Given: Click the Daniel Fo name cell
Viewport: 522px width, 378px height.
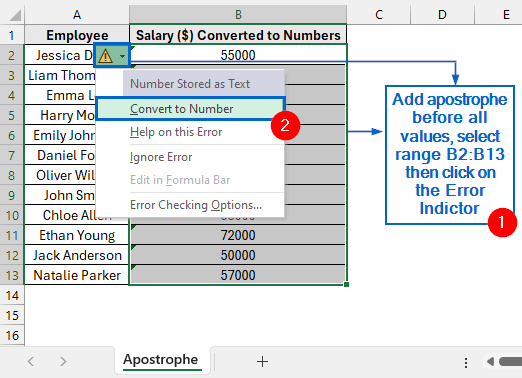Looking at the screenshot, I should coord(60,155).
